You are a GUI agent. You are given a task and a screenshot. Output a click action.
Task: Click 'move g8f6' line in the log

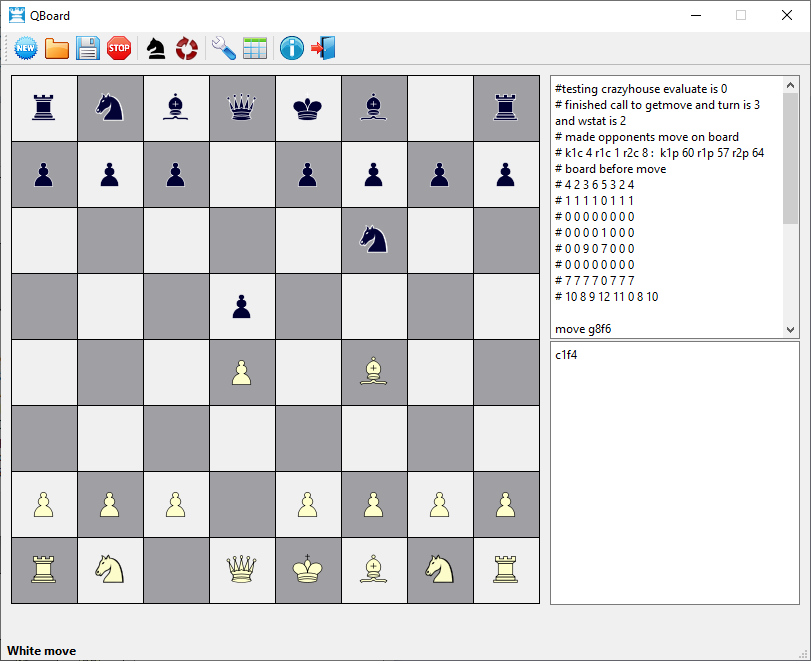(x=583, y=329)
